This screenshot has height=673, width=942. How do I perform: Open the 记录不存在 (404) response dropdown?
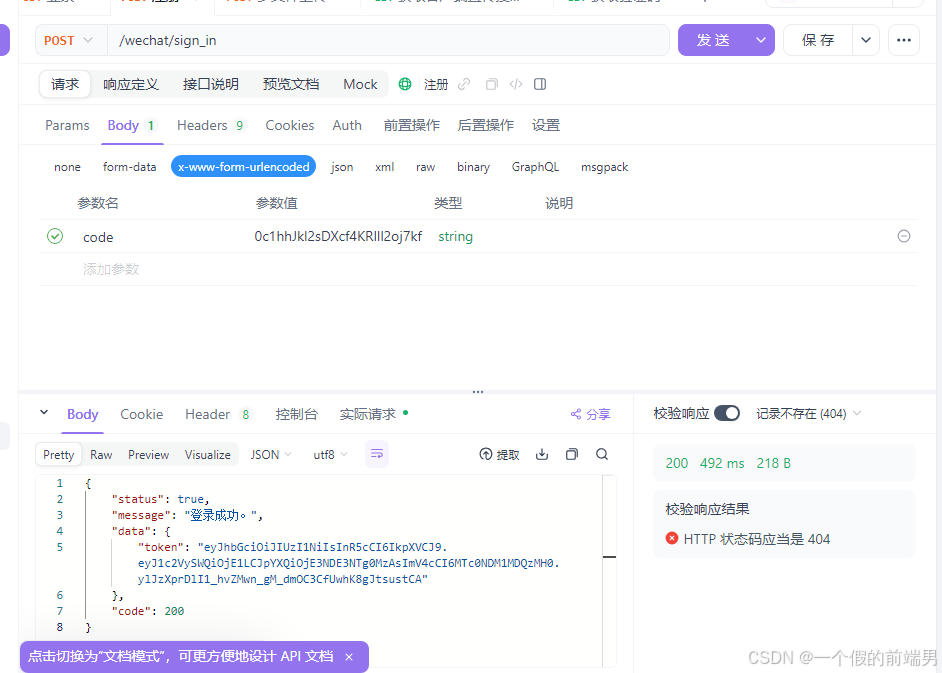[x=809, y=413]
